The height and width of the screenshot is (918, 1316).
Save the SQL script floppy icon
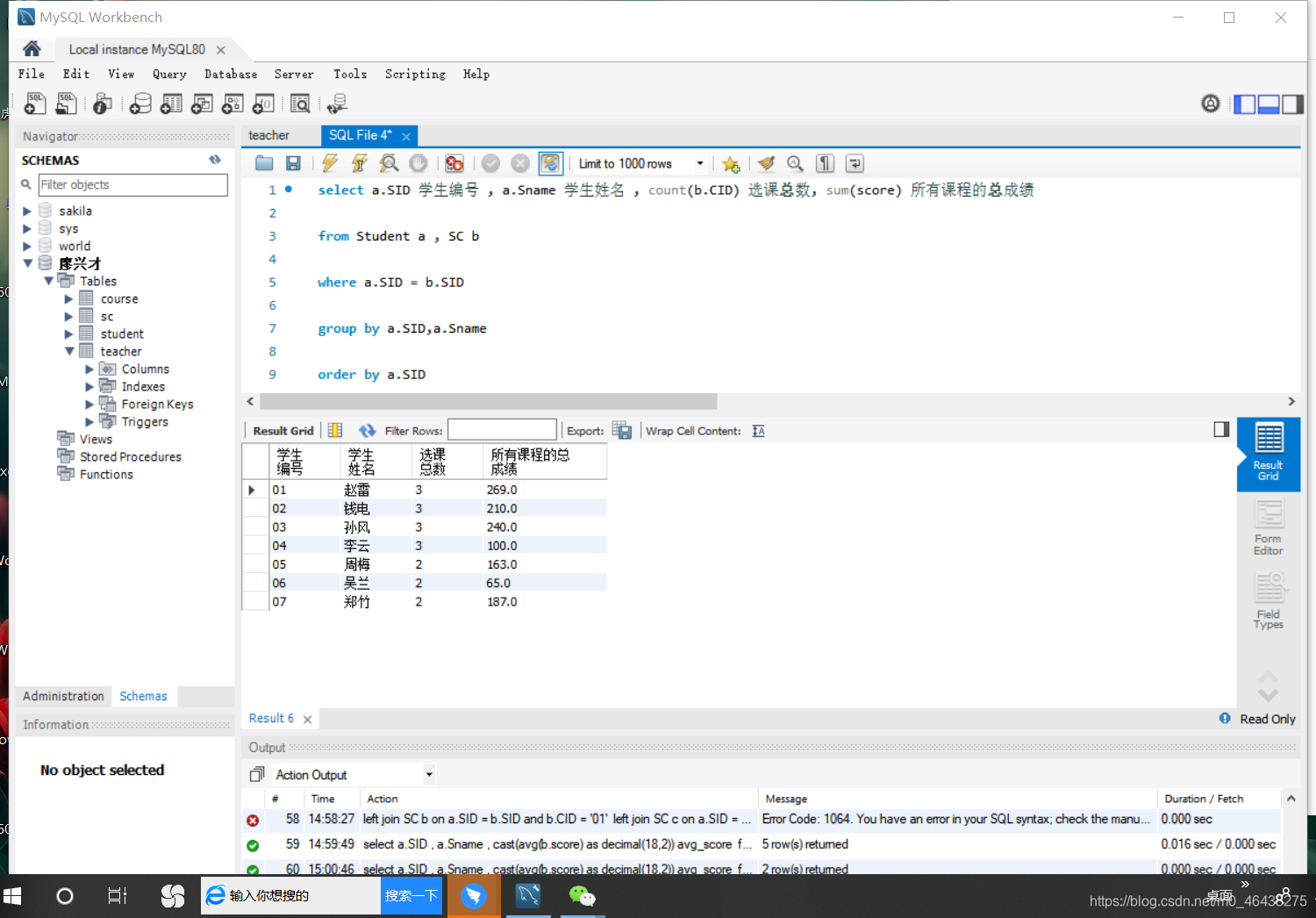[293, 163]
